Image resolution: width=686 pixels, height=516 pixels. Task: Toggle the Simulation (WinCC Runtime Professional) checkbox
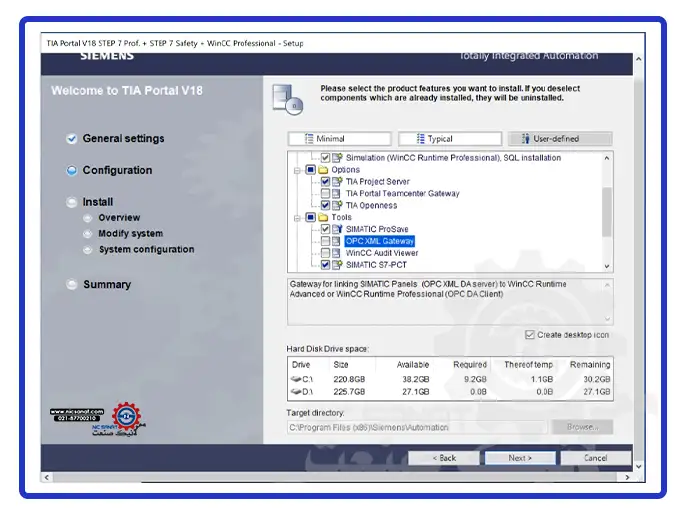(325, 158)
